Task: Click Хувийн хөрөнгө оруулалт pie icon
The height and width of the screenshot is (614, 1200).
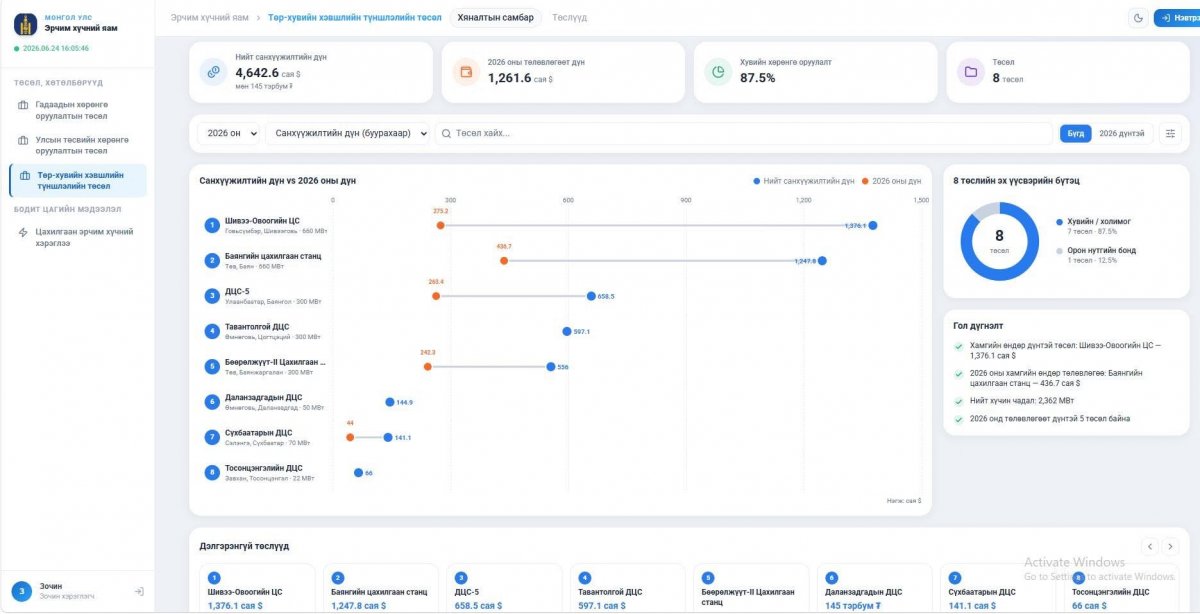Action: click(718, 72)
